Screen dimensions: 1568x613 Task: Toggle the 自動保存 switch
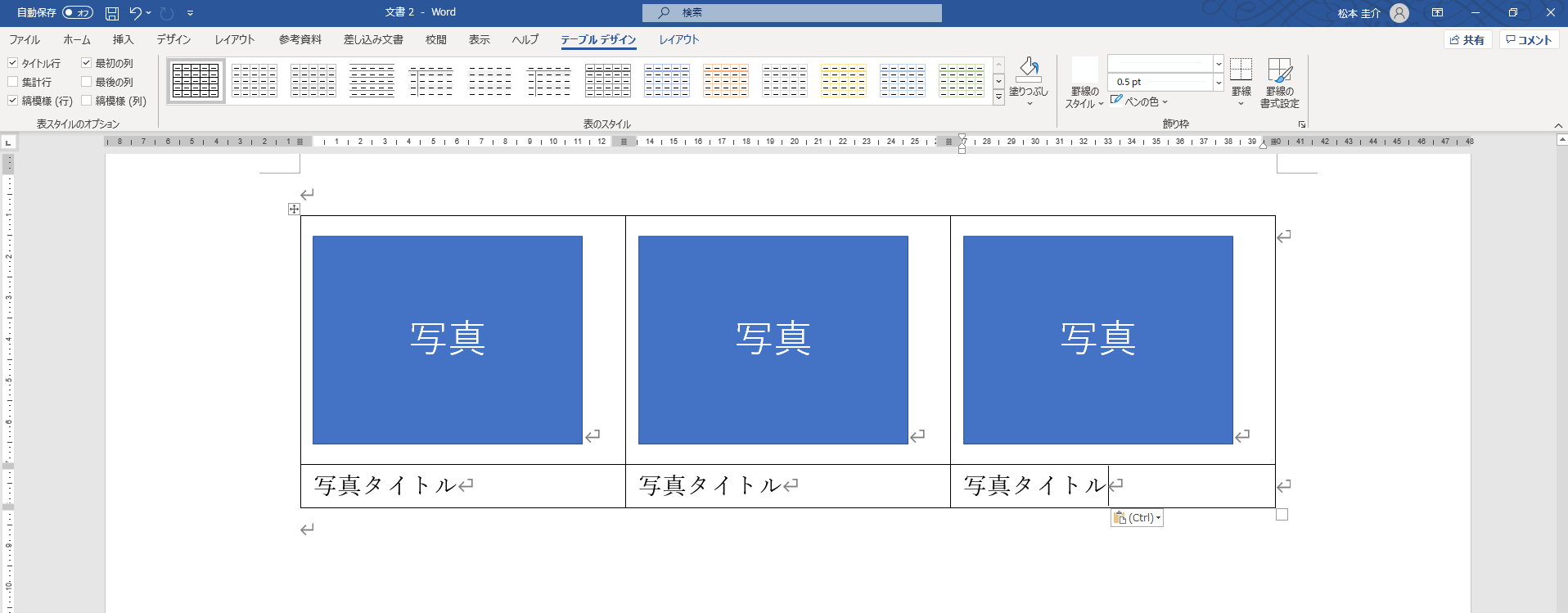(x=78, y=13)
